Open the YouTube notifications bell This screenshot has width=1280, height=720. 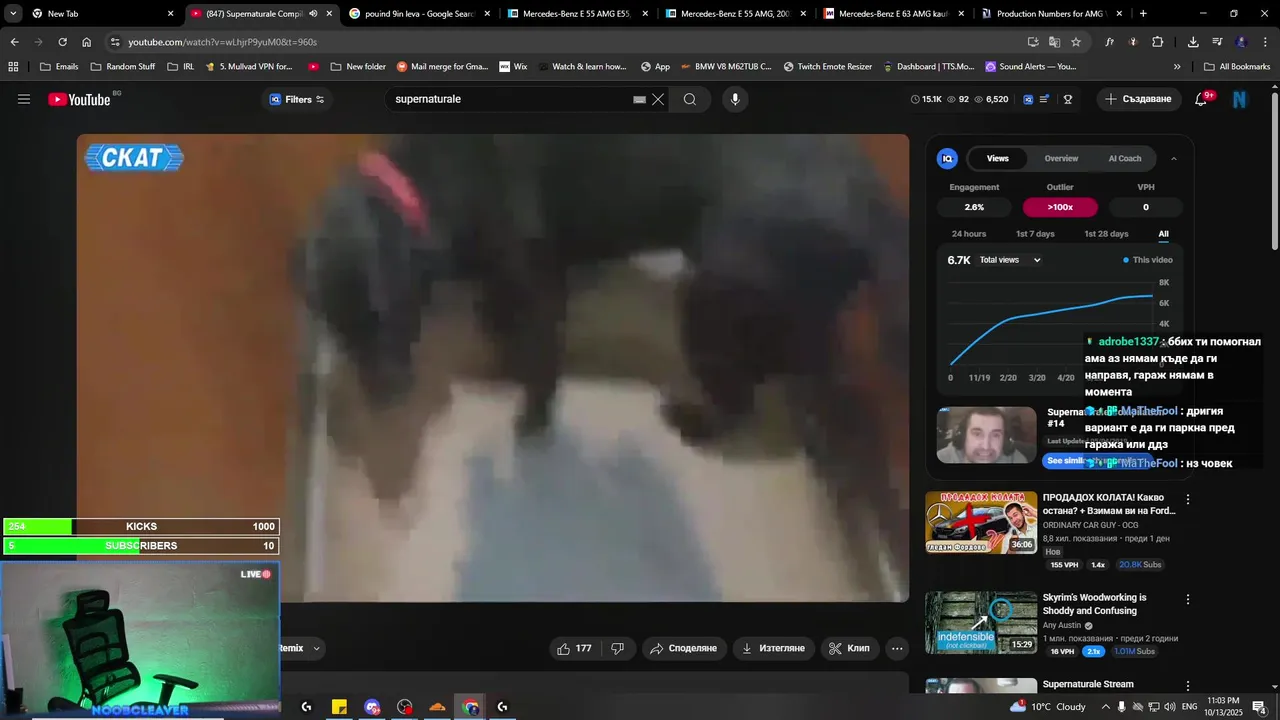[x=1201, y=99]
